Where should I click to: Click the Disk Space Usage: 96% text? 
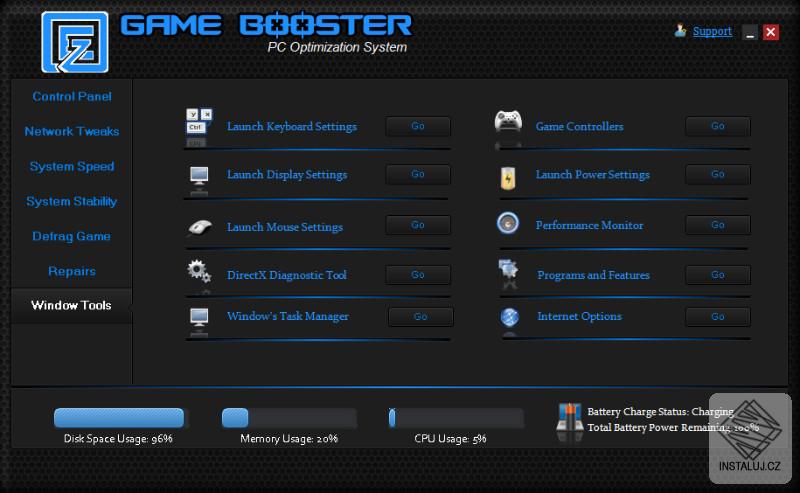tap(118, 438)
